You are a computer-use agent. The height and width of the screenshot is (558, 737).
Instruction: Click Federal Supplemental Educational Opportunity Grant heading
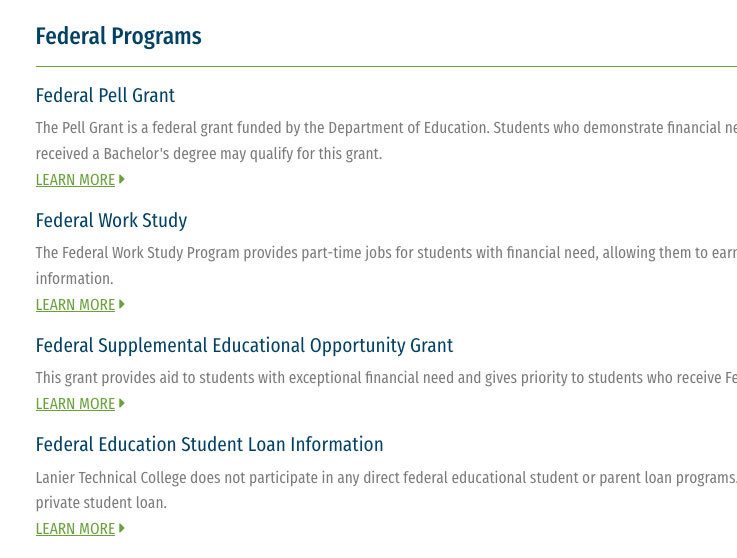point(244,346)
